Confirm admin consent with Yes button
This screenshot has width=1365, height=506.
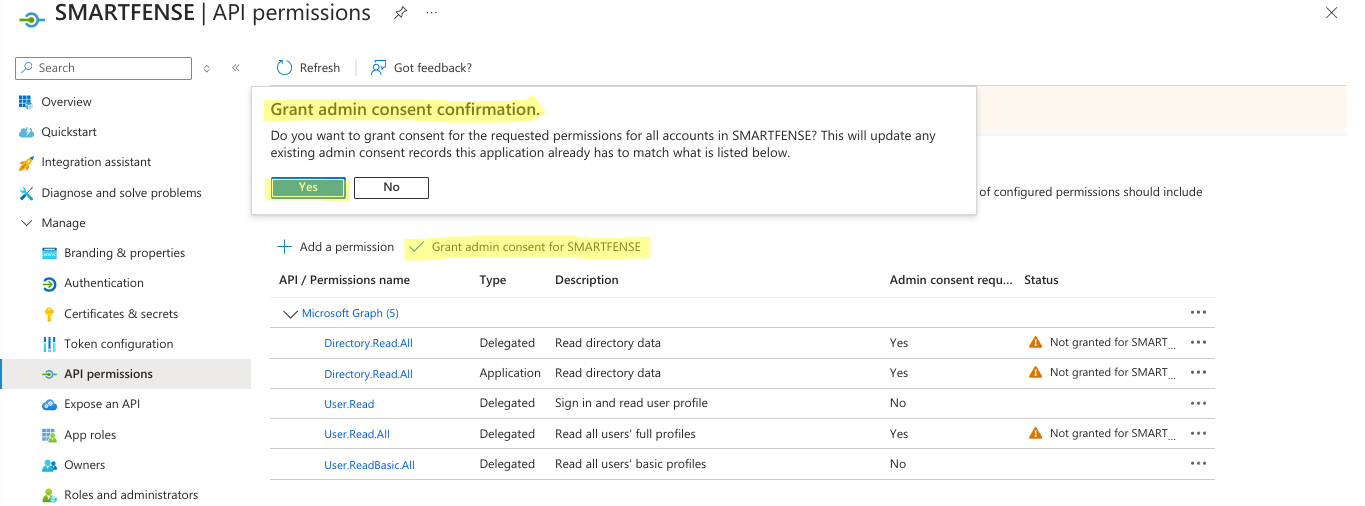click(308, 187)
